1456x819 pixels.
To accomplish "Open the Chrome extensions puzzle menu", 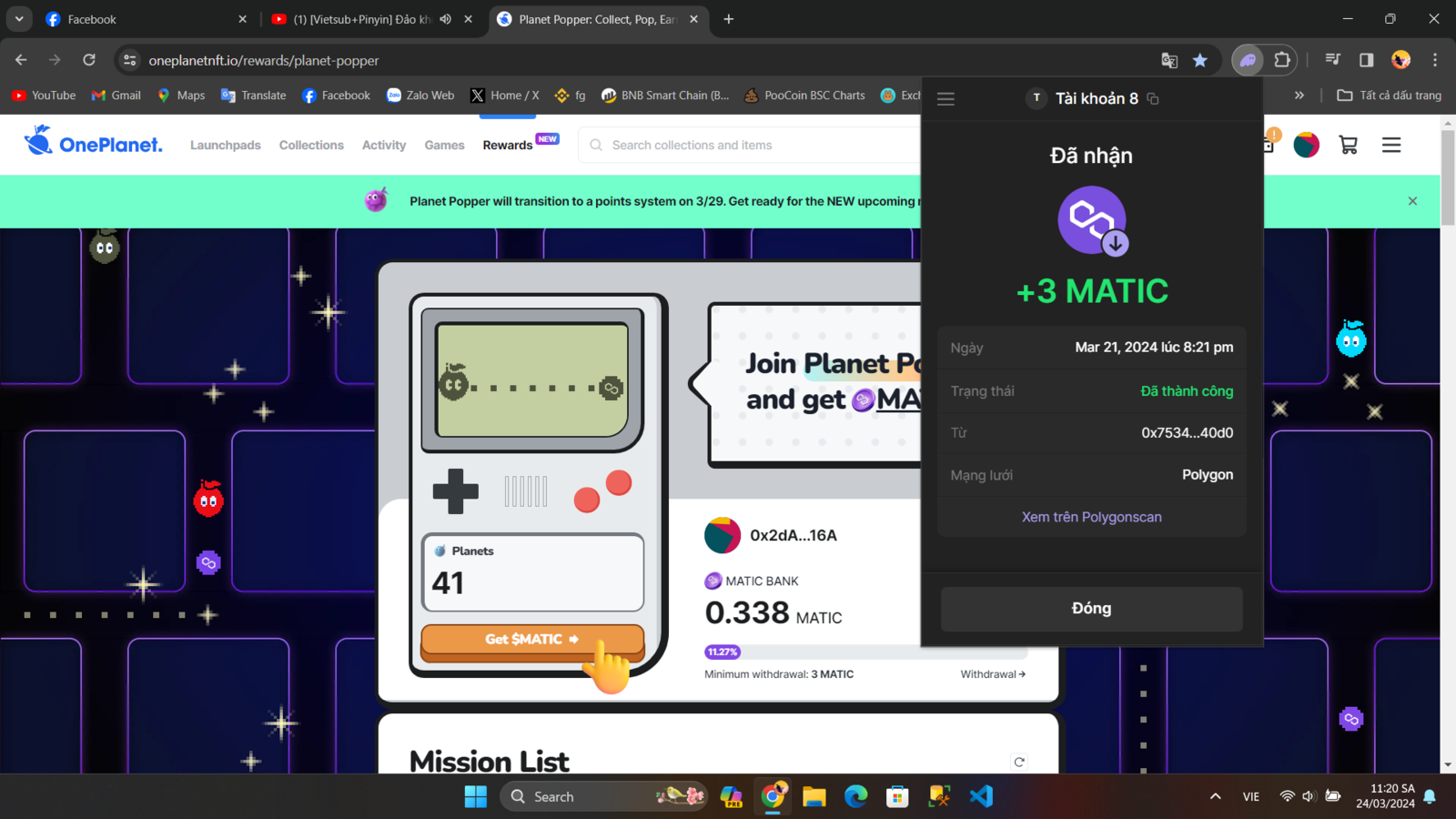I will 1282,60.
